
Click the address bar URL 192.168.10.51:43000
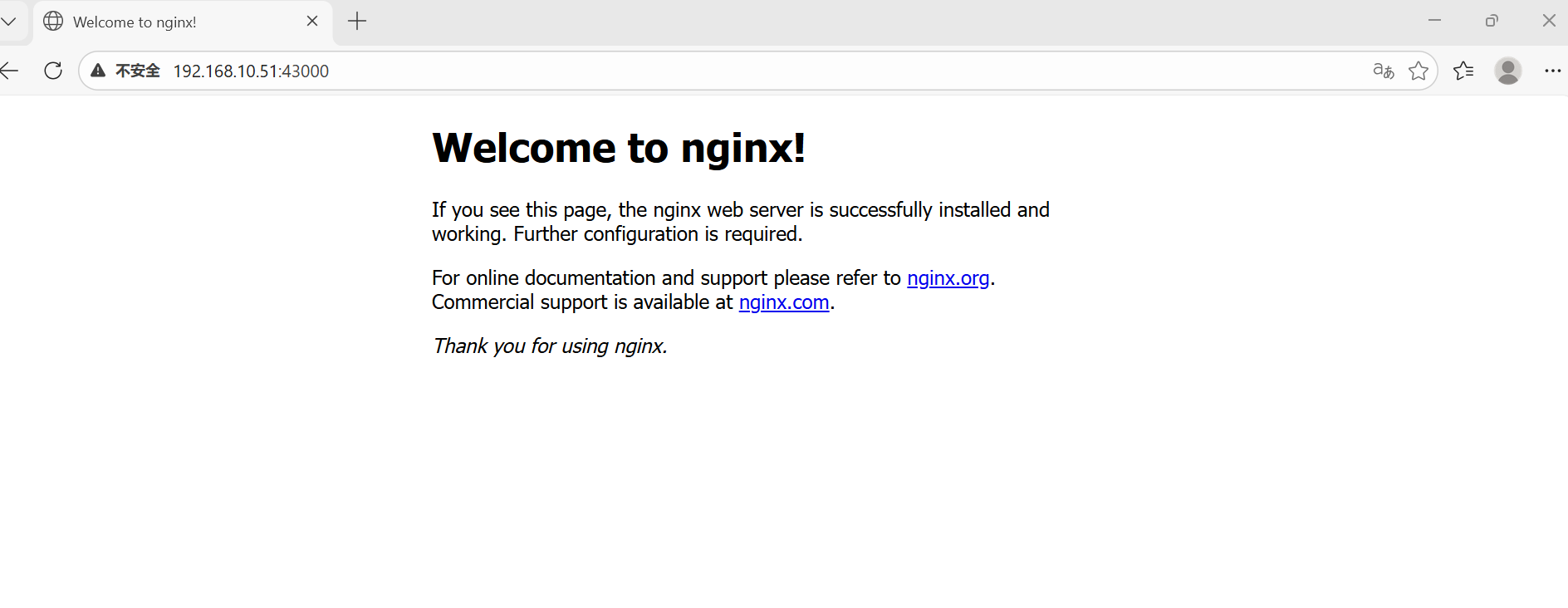tap(251, 71)
